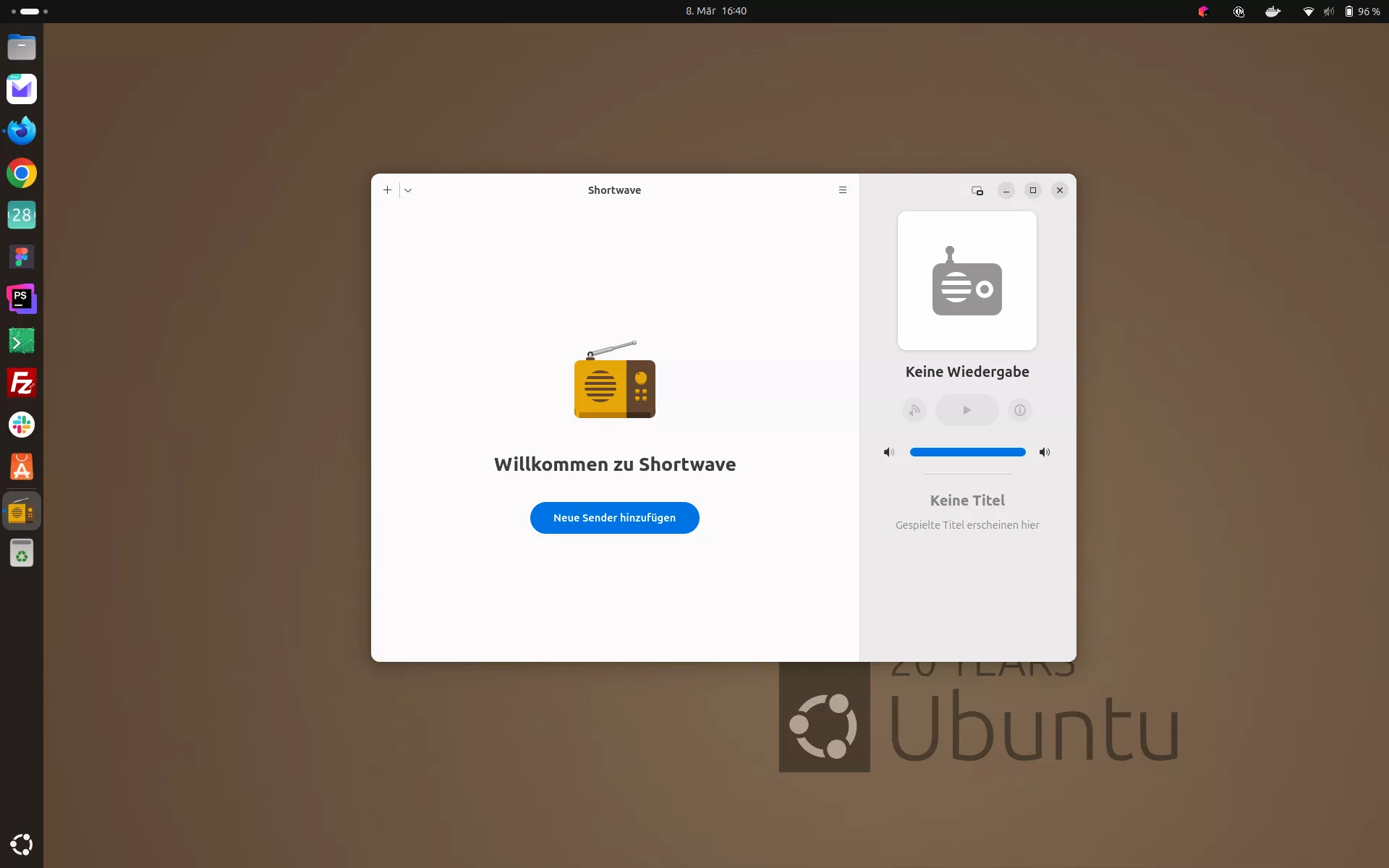1389x868 pixels.
Task: Click the Docker whale tray icon
Action: click(x=1273, y=12)
